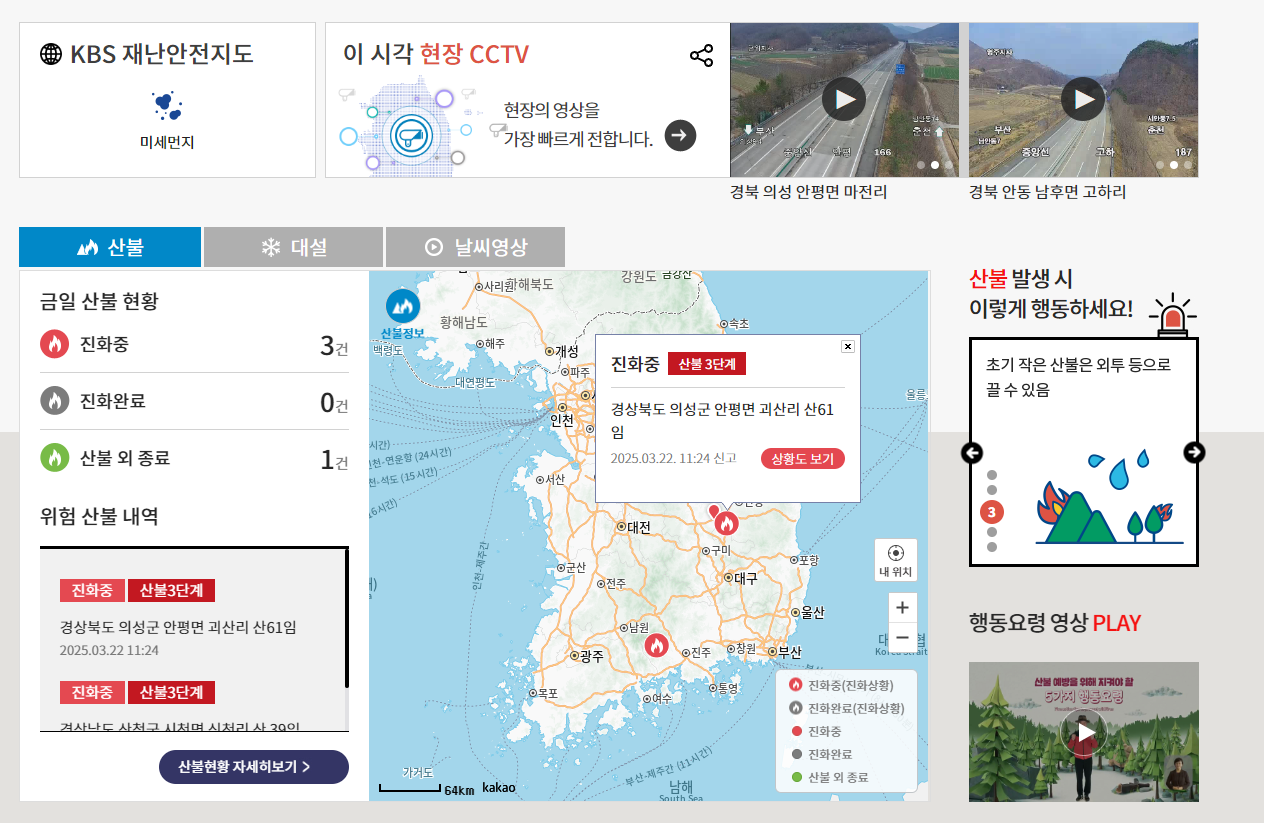Screen dimensions: 1264x823
Task: Click the next arrow on the wildfire tips carousel
Action: click(1194, 452)
